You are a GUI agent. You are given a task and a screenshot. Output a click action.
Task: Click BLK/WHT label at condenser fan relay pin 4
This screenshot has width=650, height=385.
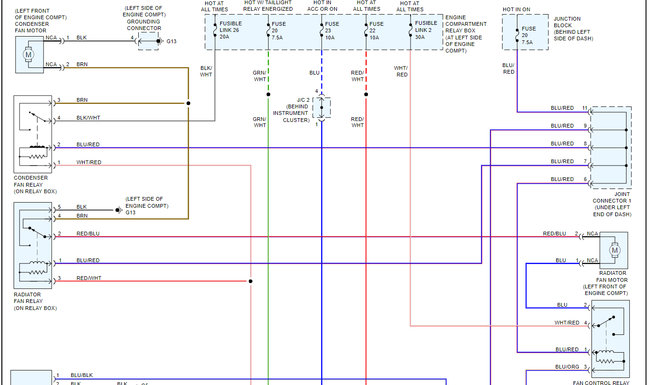click(x=88, y=118)
